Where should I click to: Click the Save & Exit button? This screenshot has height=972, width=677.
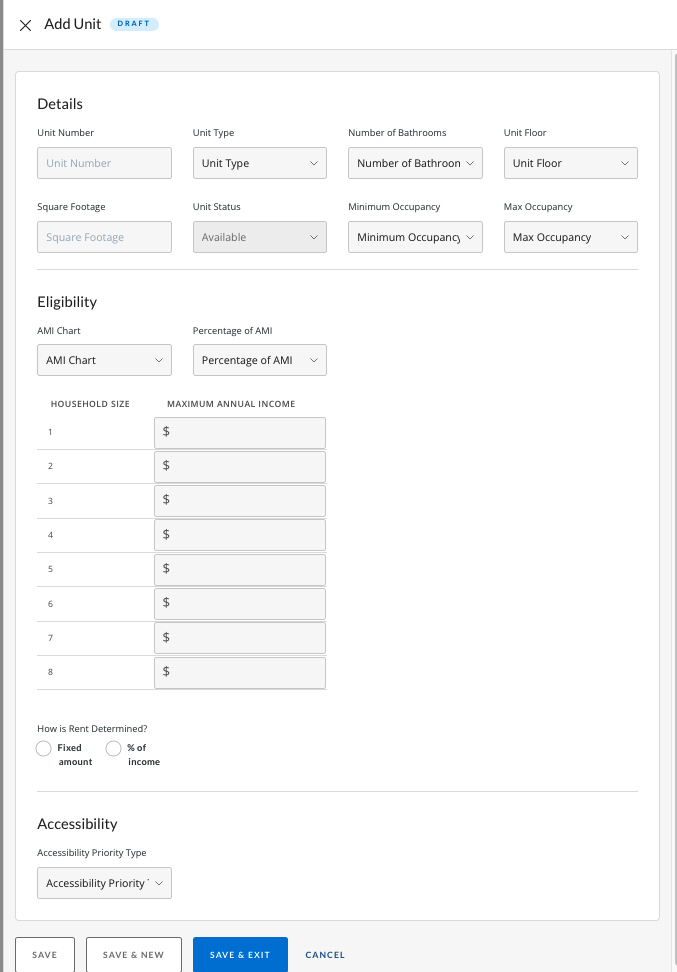tap(240, 955)
